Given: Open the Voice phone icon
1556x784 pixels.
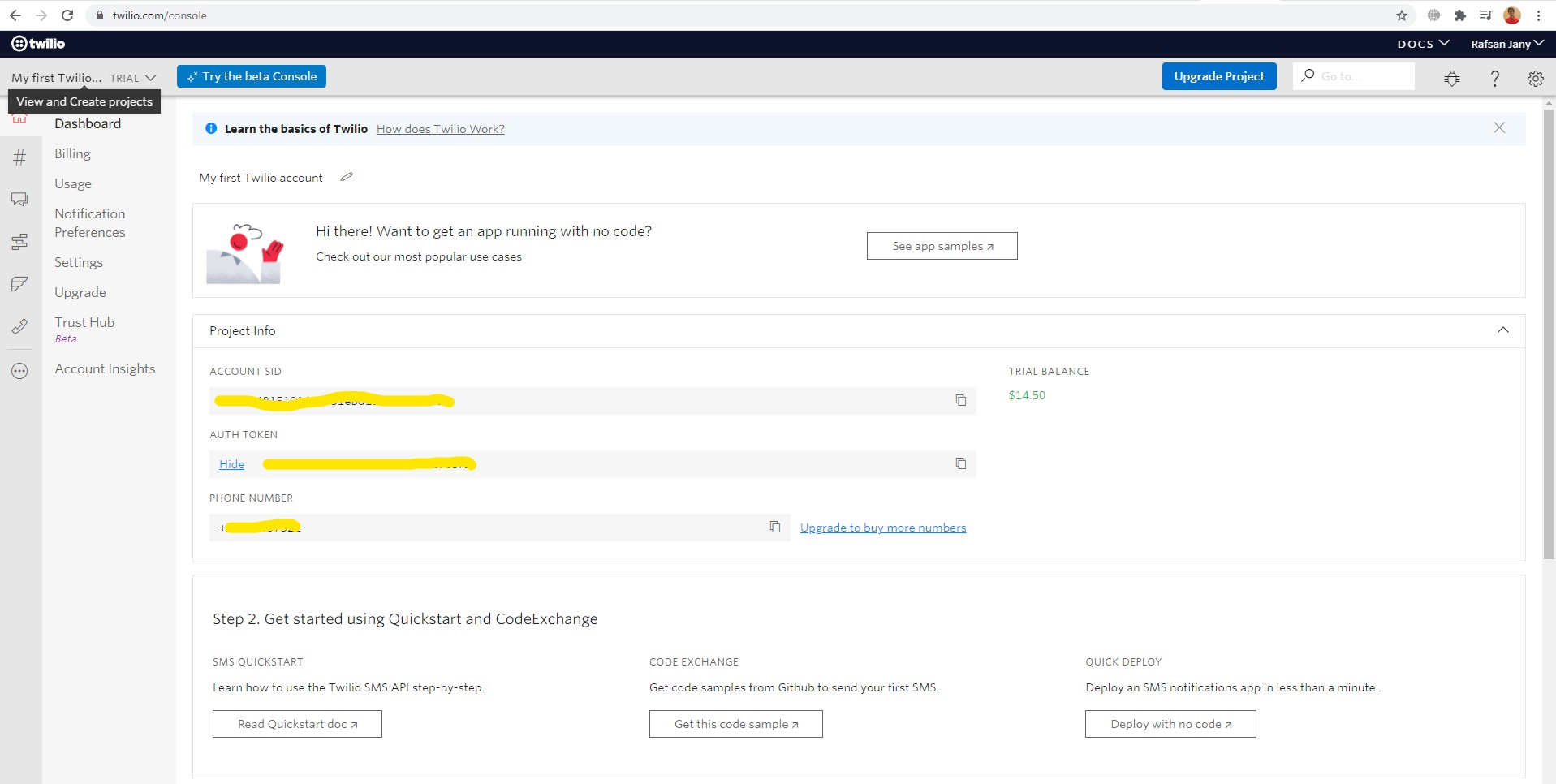Looking at the screenshot, I should pos(19,327).
